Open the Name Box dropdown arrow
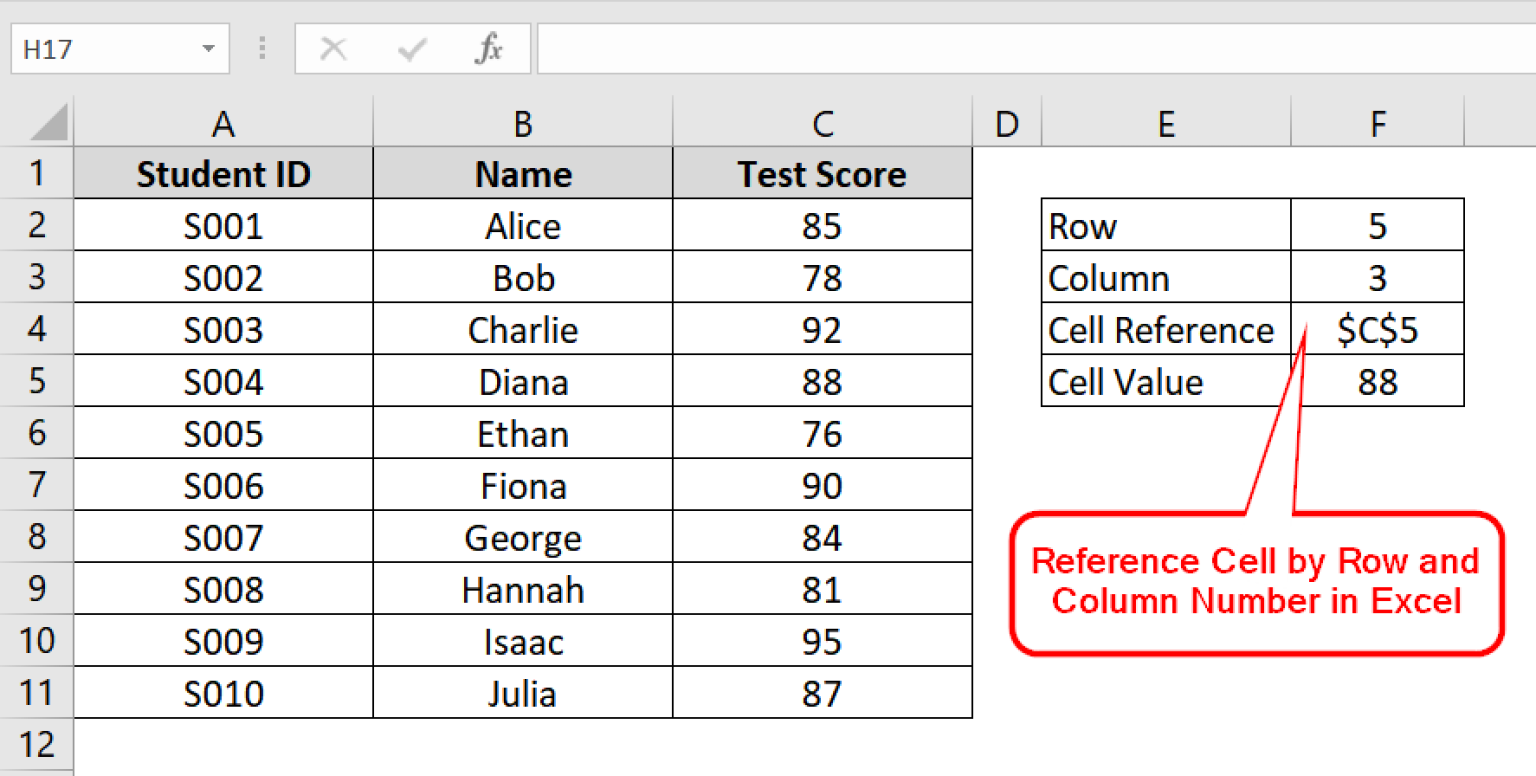The image size is (1536, 776). click(208, 49)
